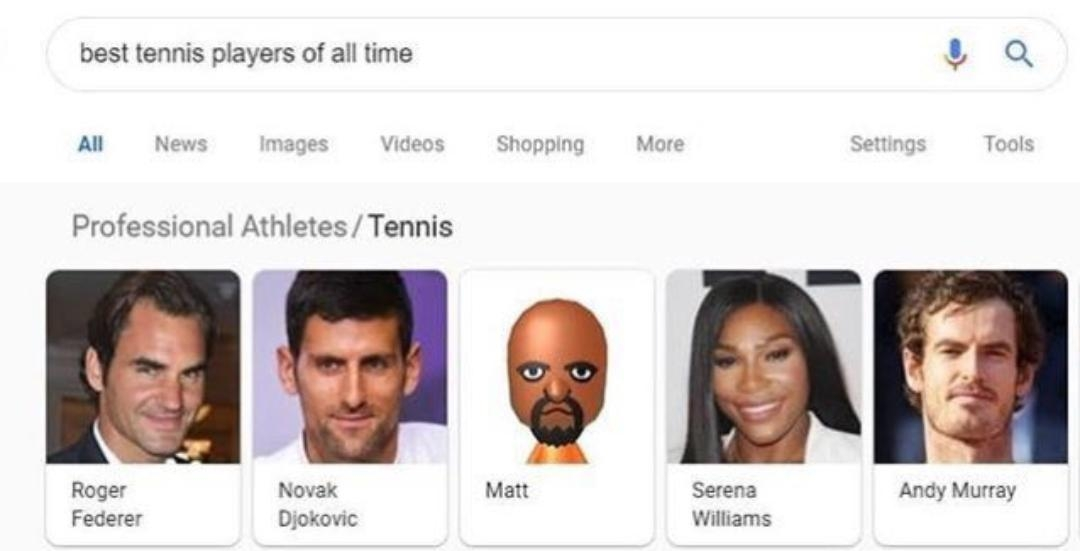The image size is (1080, 551).
Task: Open the Settings menu
Action: [x=887, y=144]
